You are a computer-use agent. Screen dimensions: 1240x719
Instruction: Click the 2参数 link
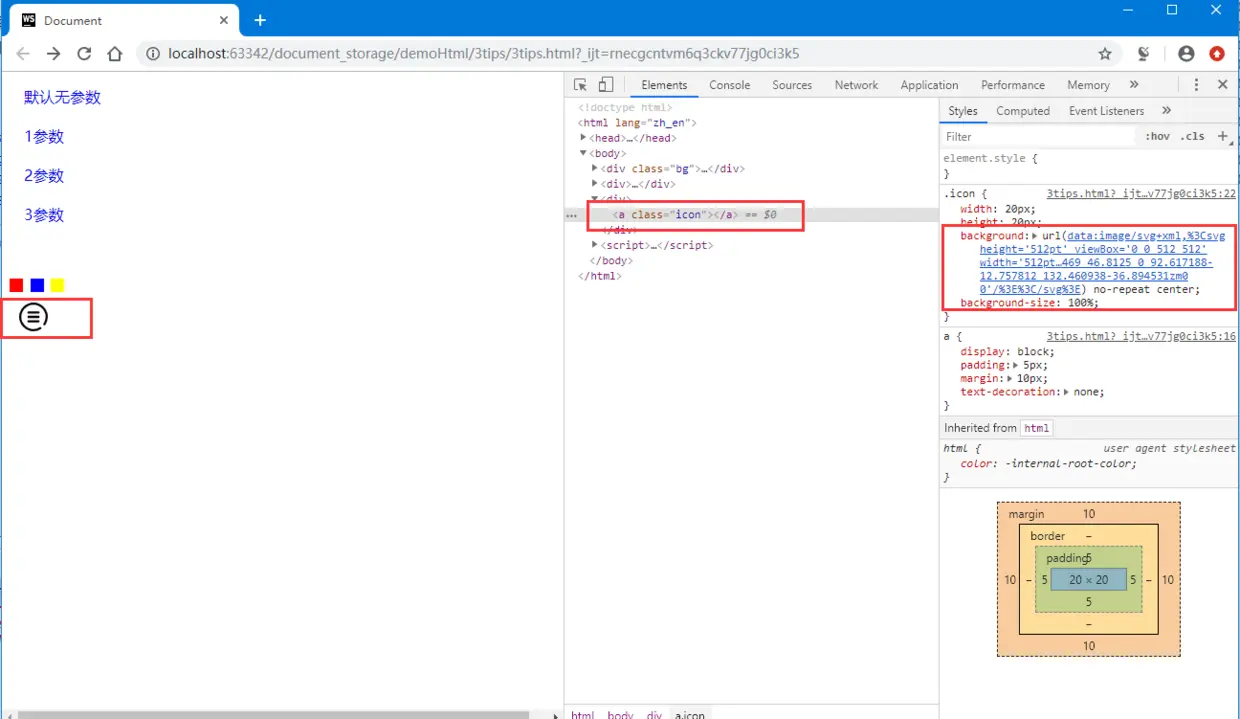pos(44,175)
